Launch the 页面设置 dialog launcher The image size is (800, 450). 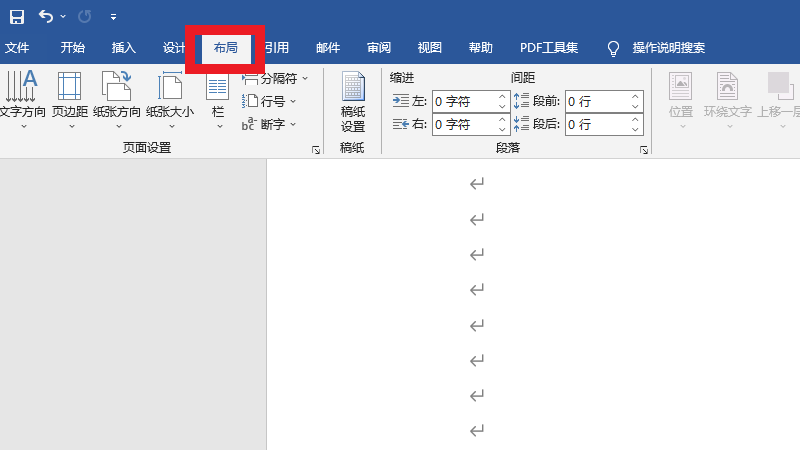coord(316,150)
